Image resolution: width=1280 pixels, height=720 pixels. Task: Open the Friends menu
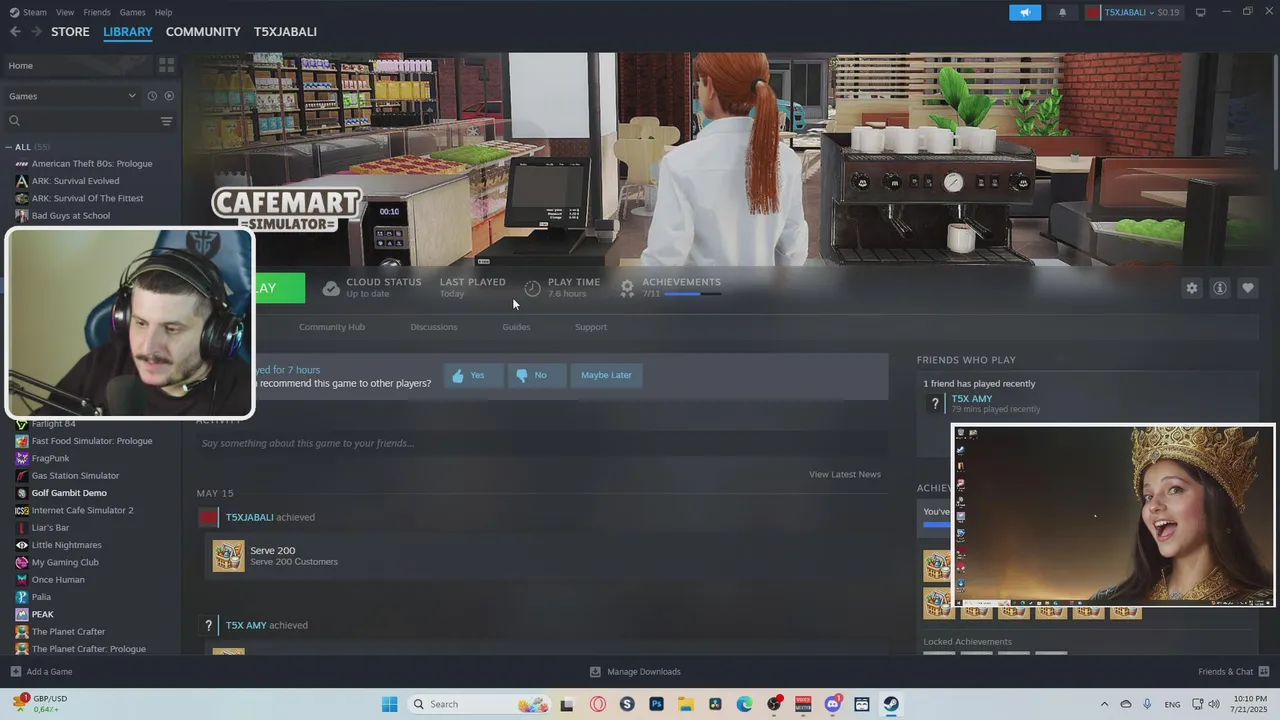coord(97,12)
